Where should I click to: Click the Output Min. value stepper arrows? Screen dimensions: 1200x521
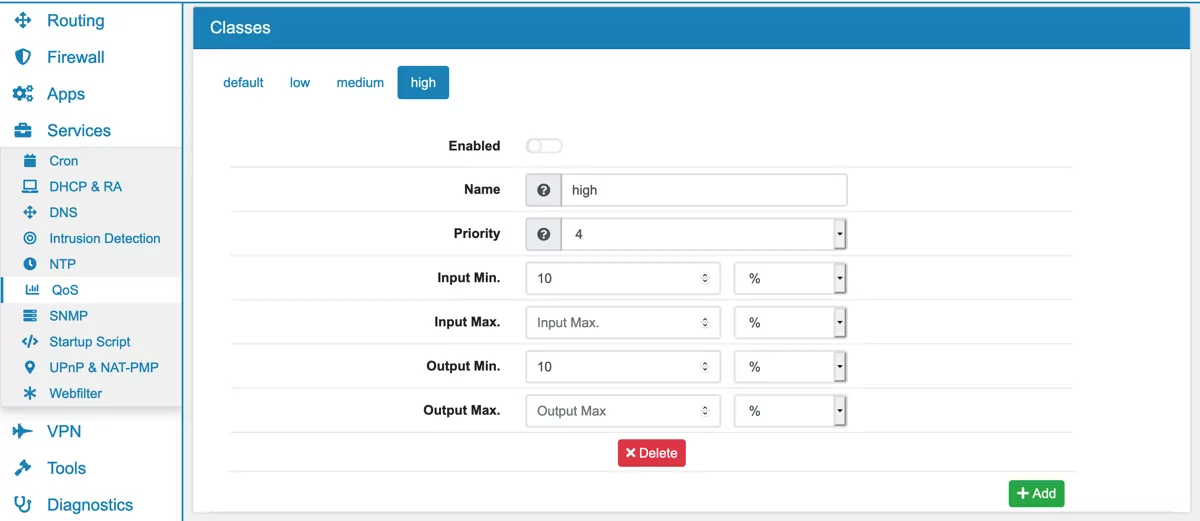tap(705, 367)
